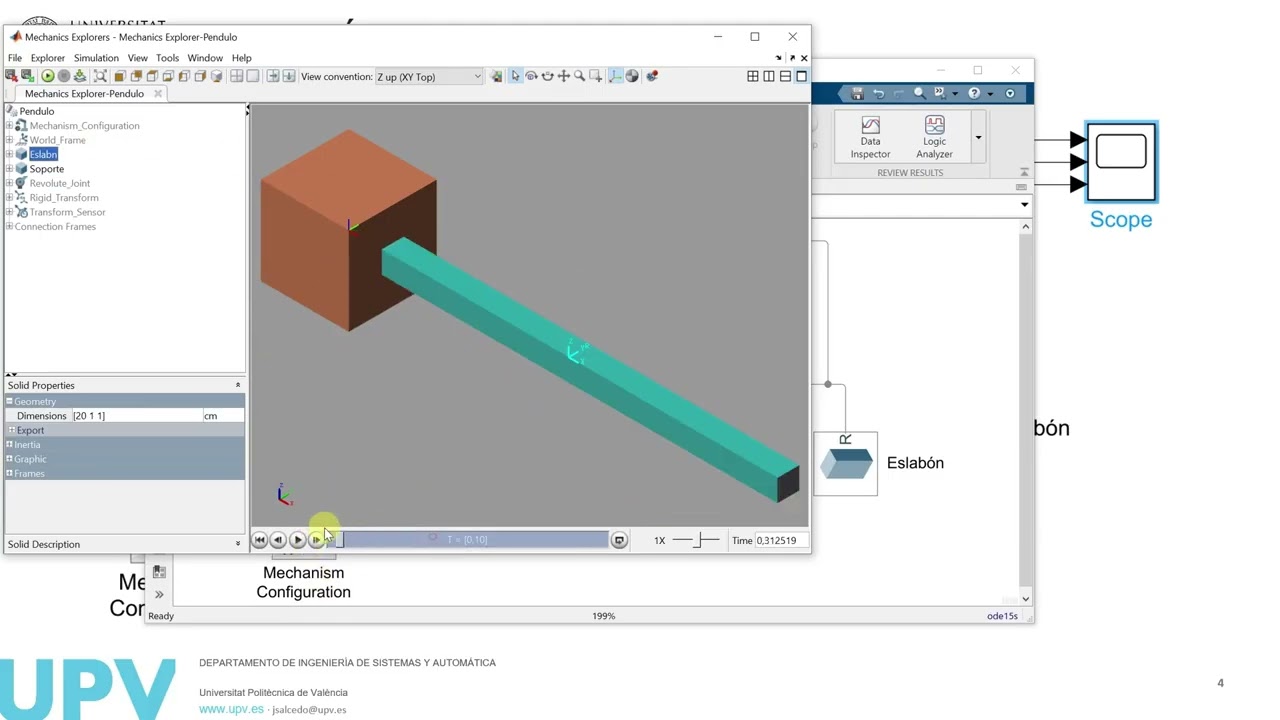Click the playback timeline slider

pos(467,540)
